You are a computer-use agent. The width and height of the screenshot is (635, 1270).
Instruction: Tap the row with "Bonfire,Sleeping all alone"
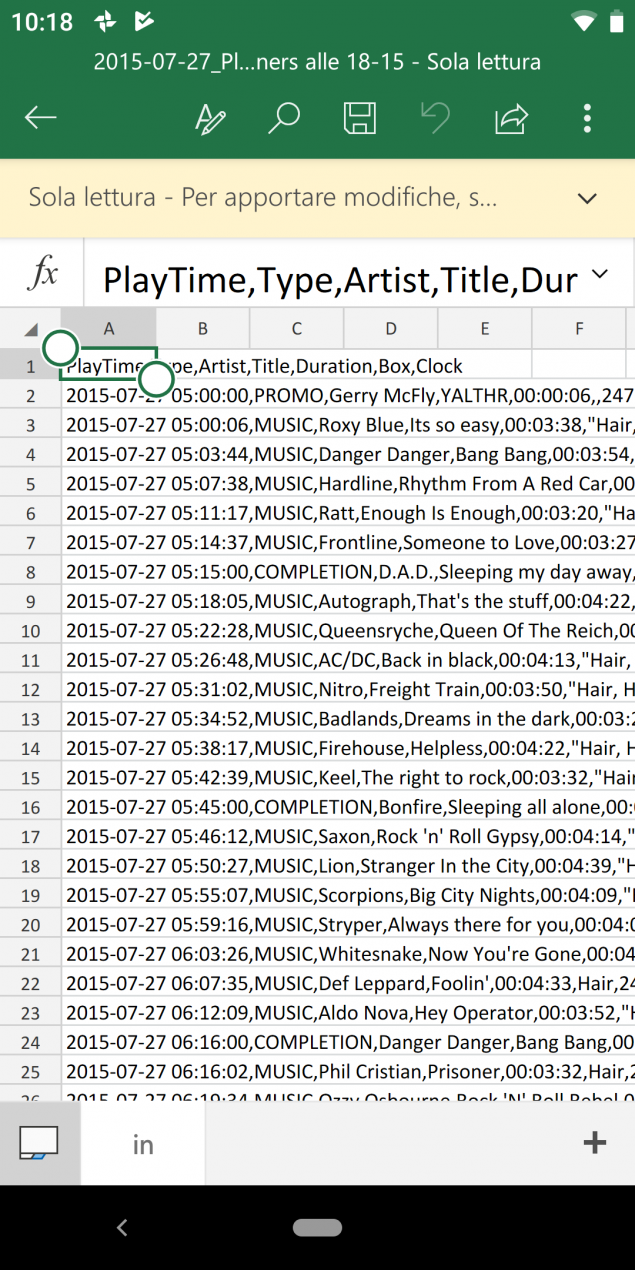click(348, 807)
